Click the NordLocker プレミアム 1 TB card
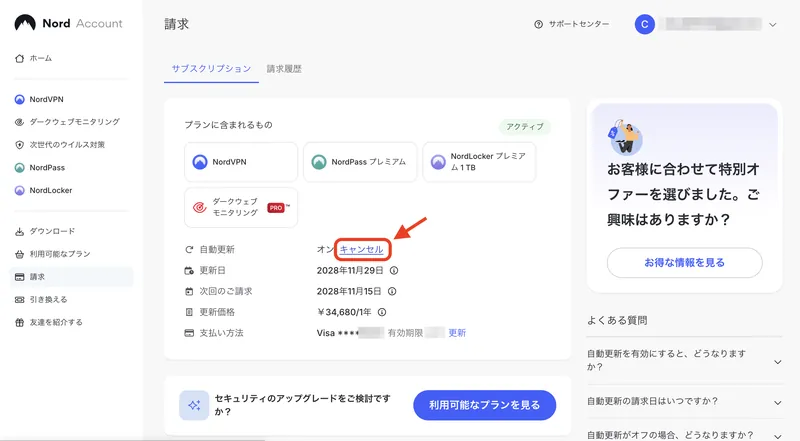800x441 pixels. [x=479, y=162]
